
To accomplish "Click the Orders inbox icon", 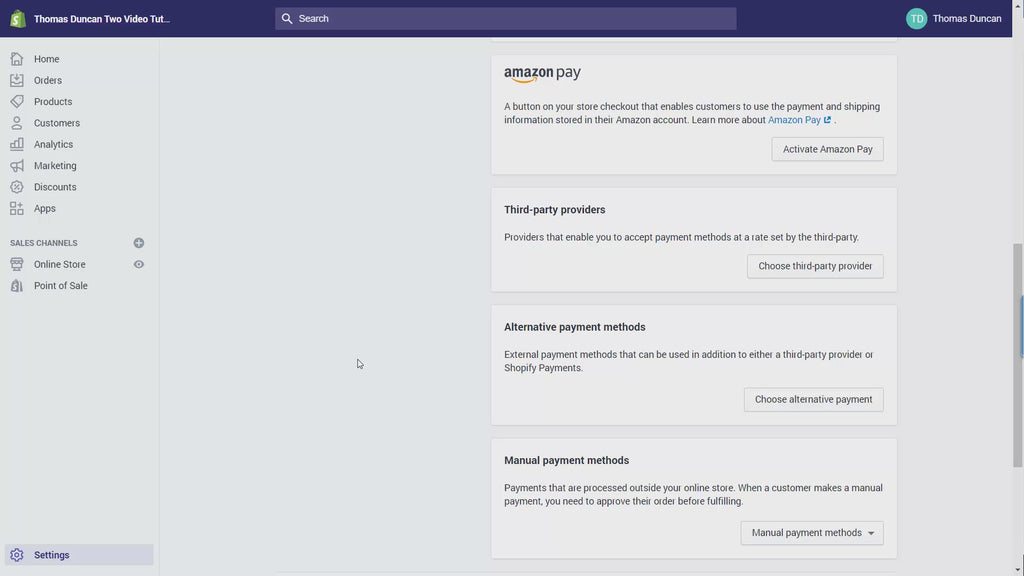I will [17, 80].
